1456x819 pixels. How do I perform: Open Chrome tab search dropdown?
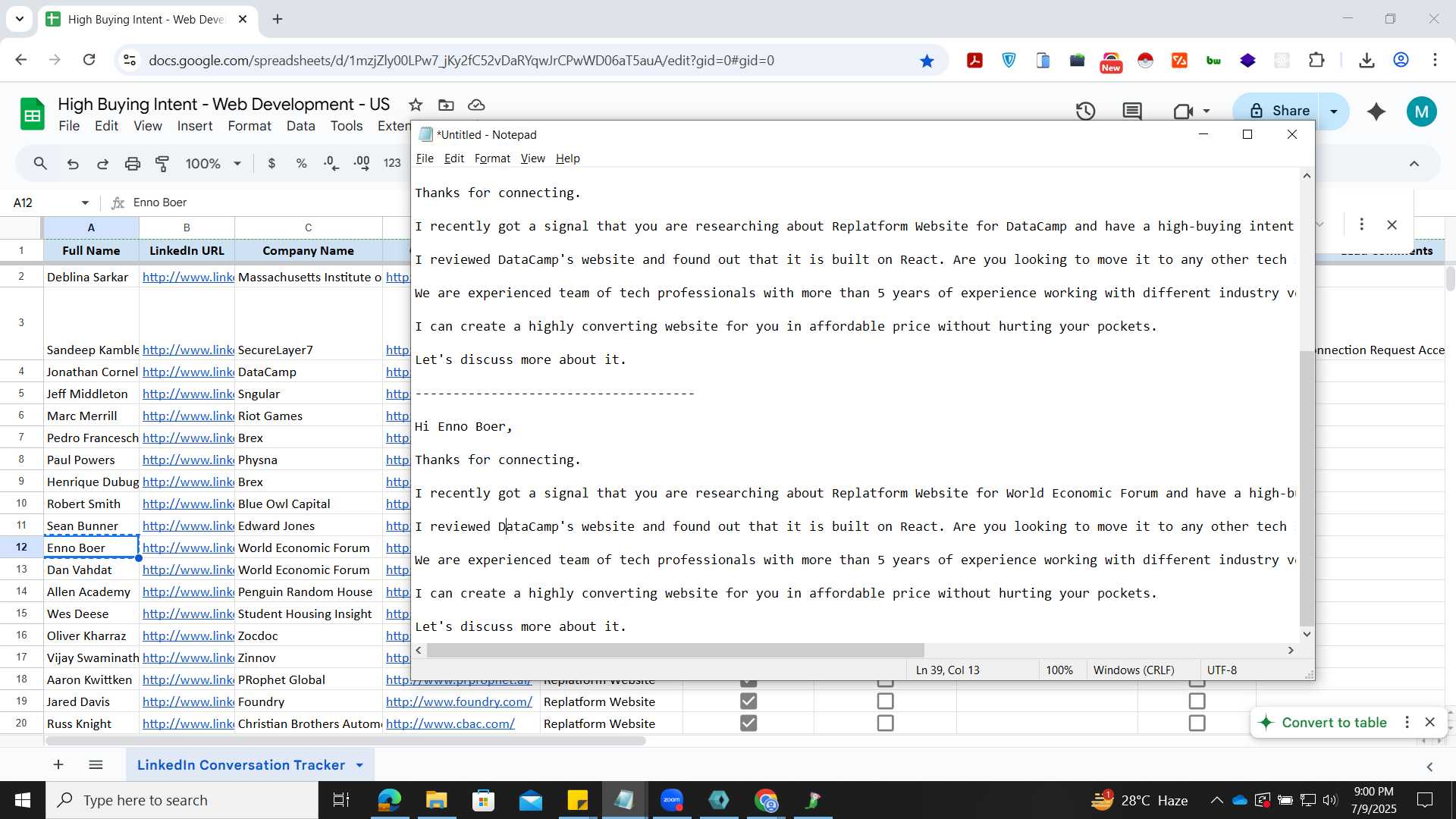tap(19, 19)
